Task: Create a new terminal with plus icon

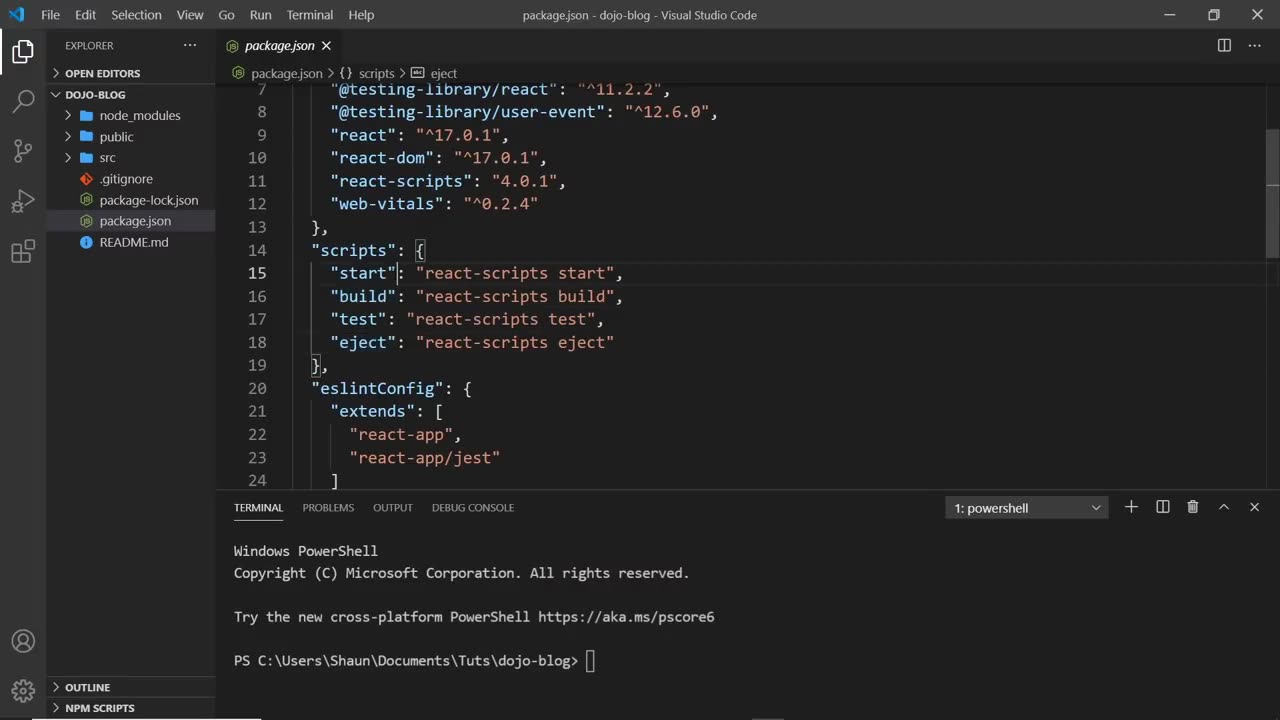Action: 1131,507
